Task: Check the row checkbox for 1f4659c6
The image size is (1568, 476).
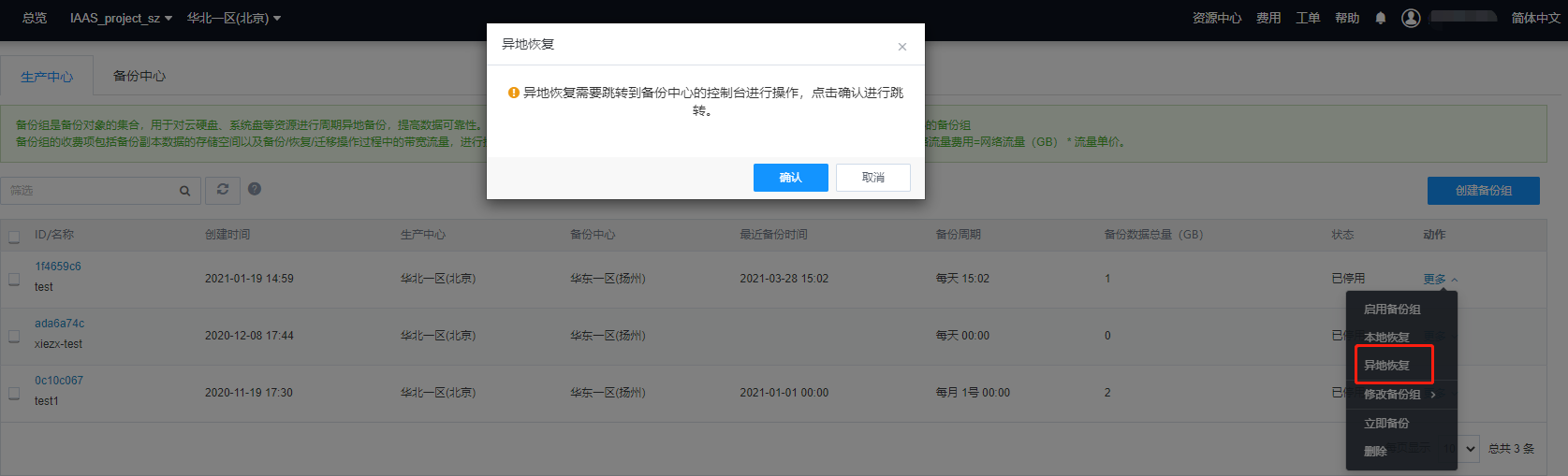Action: (x=14, y=279)
